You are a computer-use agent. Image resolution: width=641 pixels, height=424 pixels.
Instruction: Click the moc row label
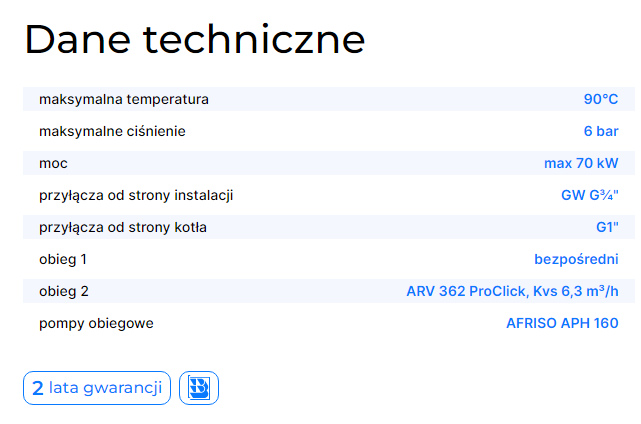click(x=53, y=163)
